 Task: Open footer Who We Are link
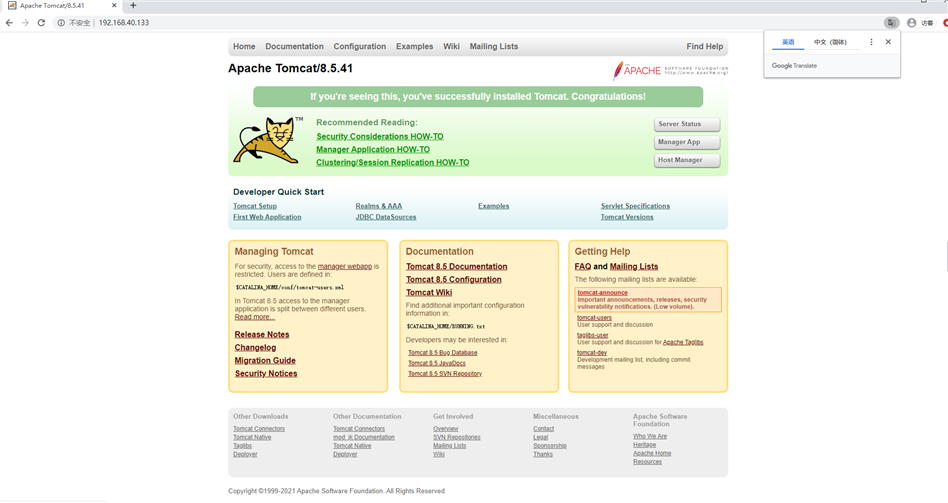(650, 436)
